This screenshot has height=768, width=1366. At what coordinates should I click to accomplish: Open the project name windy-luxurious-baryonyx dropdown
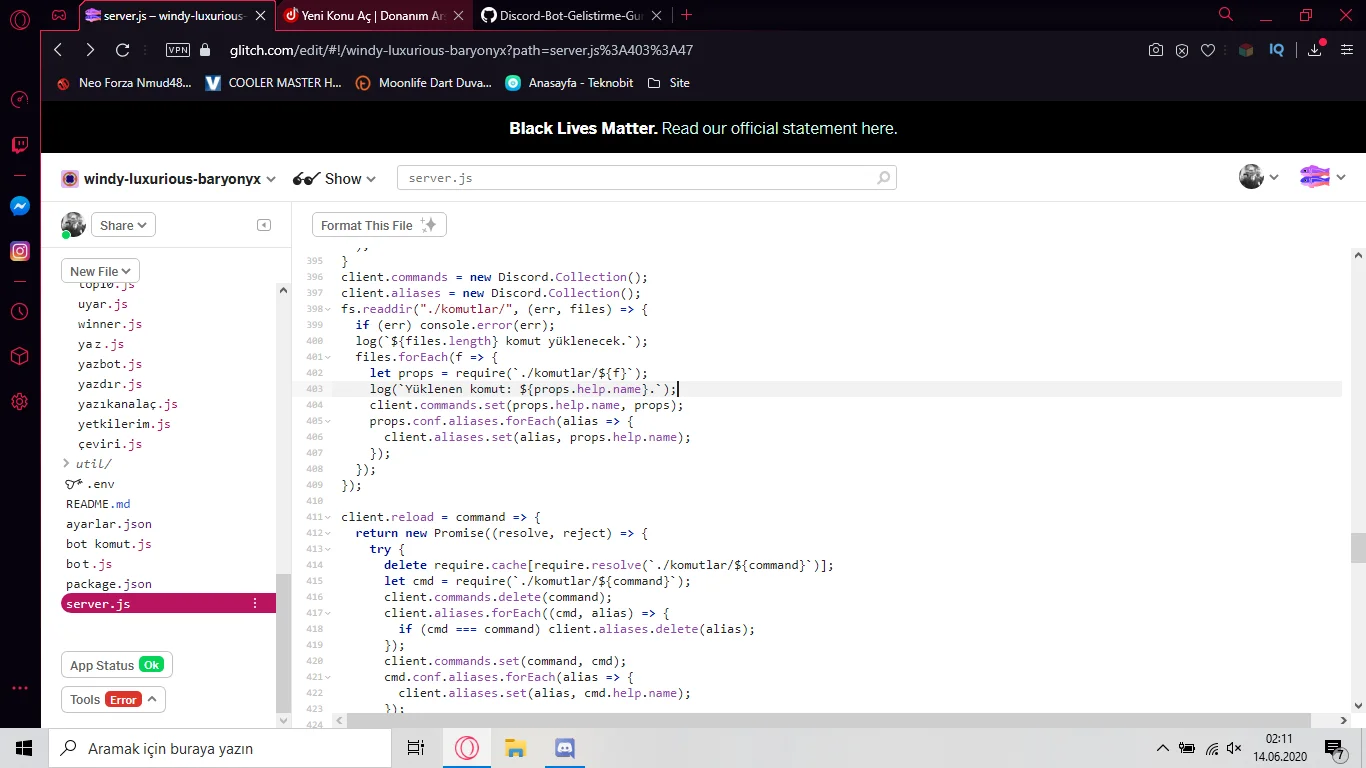[x=169, y=179]
